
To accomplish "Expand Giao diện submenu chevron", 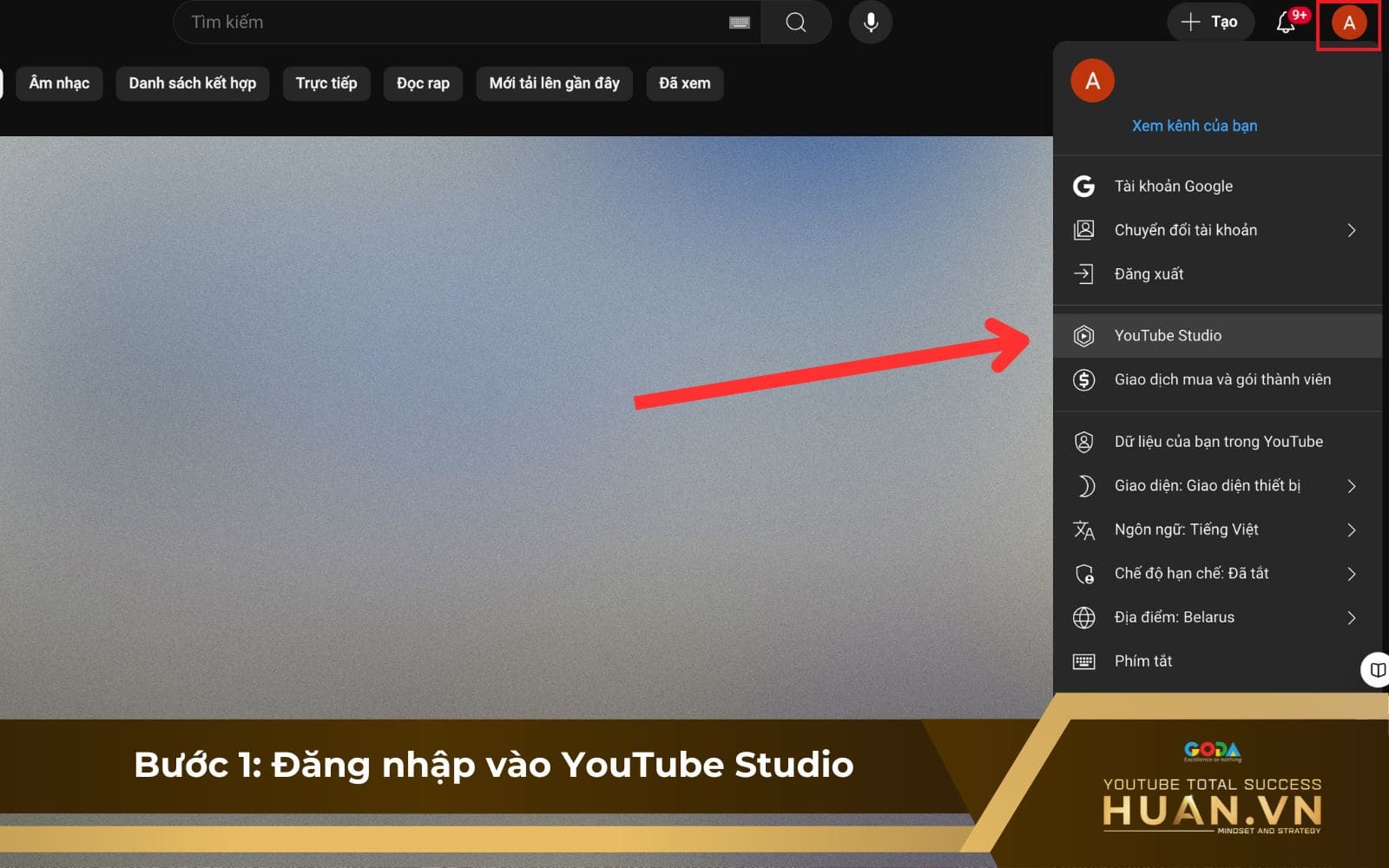I will pos(1352,486).
